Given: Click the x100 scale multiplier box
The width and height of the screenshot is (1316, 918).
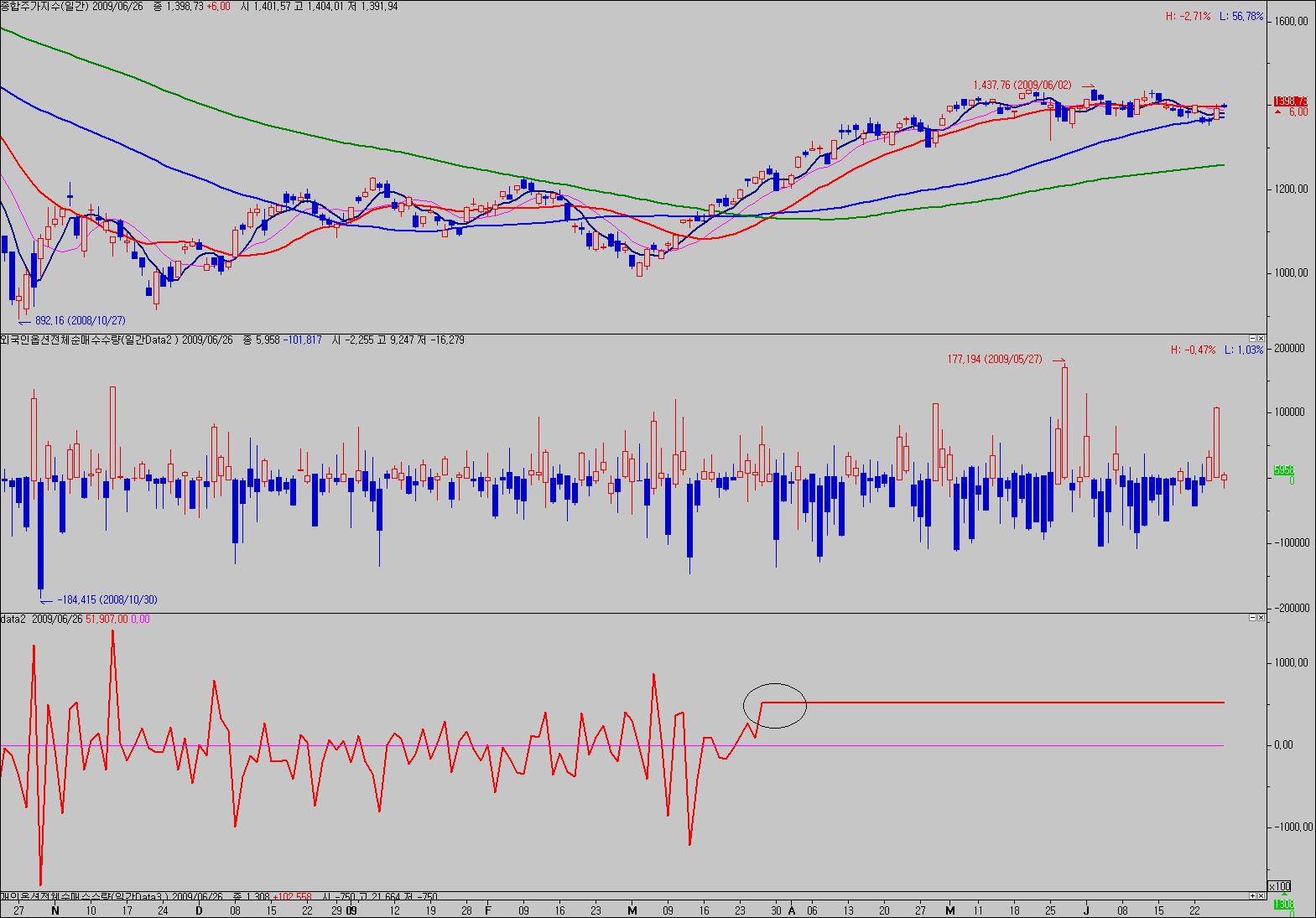Looking at the screenshot, I should tap(1280, 886).
